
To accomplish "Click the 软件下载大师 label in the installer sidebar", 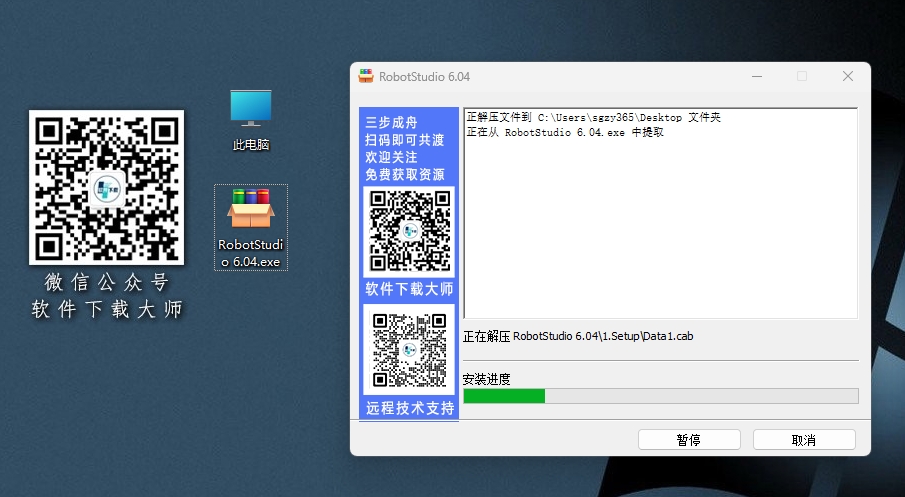I will [409, 289].
